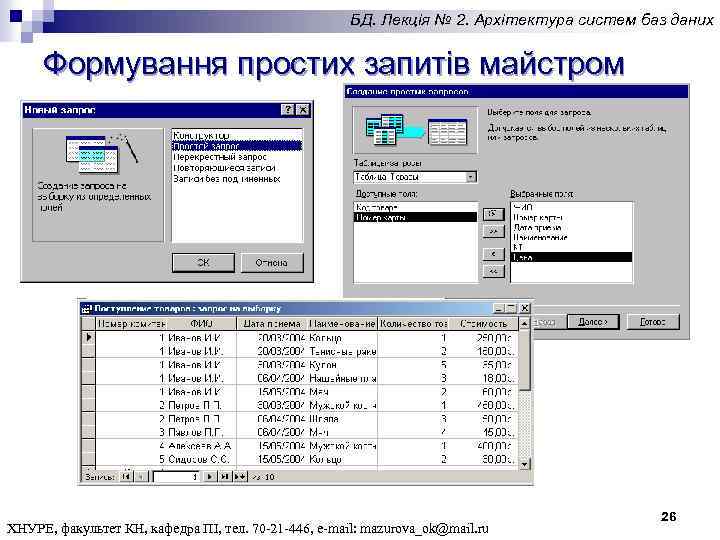Click the 'Кулон' cell

click(x=343, y=365)
